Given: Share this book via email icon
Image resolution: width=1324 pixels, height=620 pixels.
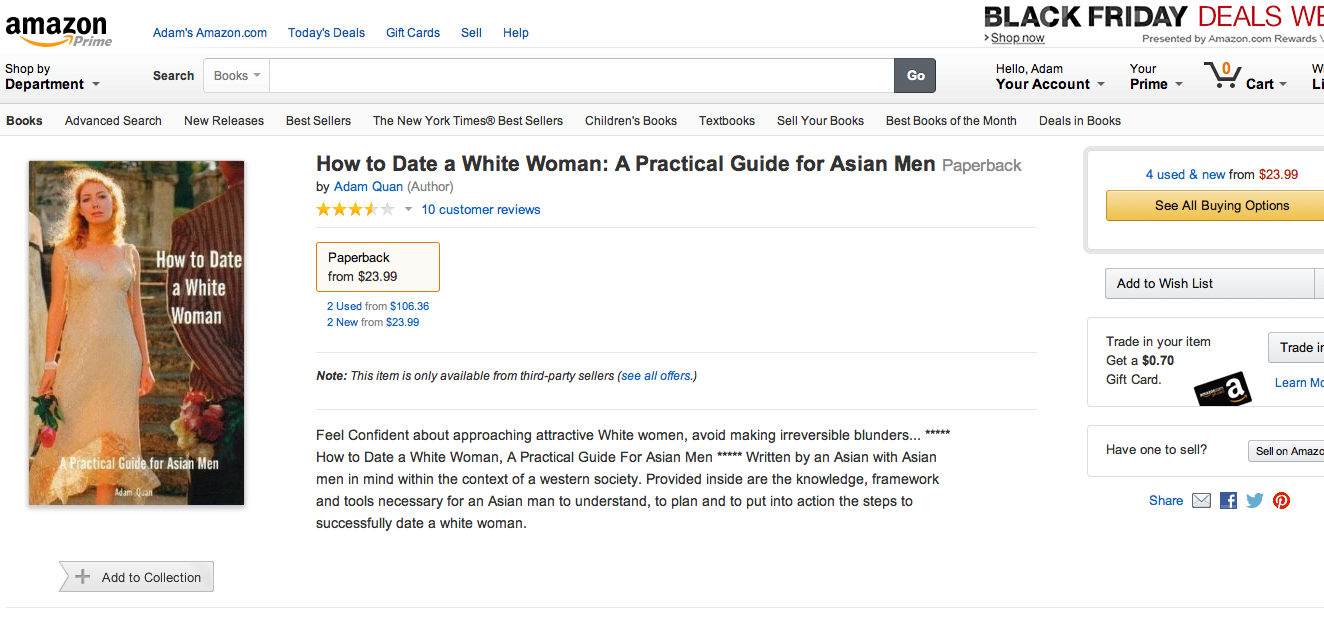Looking at the screenshot, I should (1201, 501).
